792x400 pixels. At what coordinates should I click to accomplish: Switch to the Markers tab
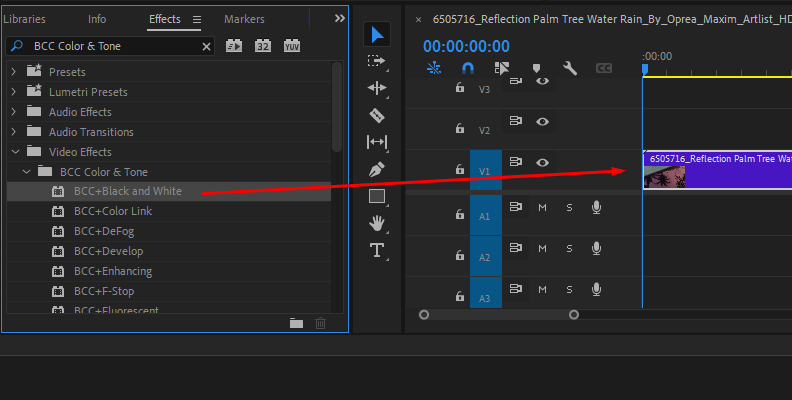tap(244, 19)
